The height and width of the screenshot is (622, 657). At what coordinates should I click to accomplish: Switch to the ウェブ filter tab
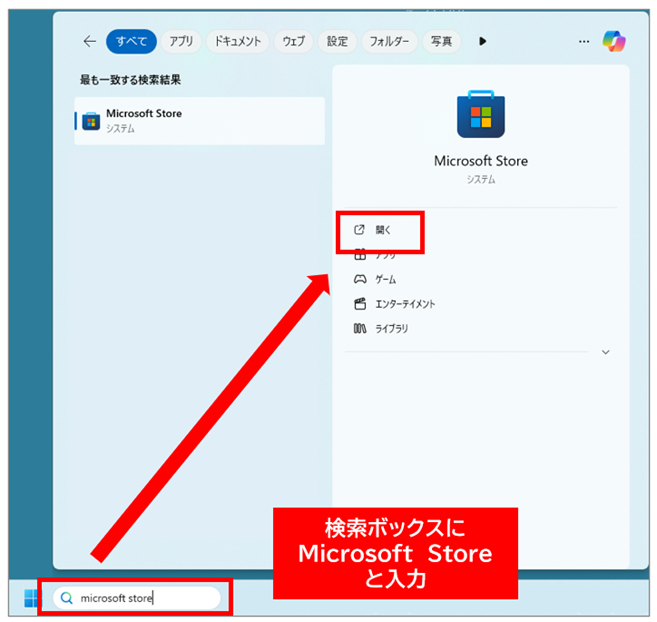[x=293, y=41]
